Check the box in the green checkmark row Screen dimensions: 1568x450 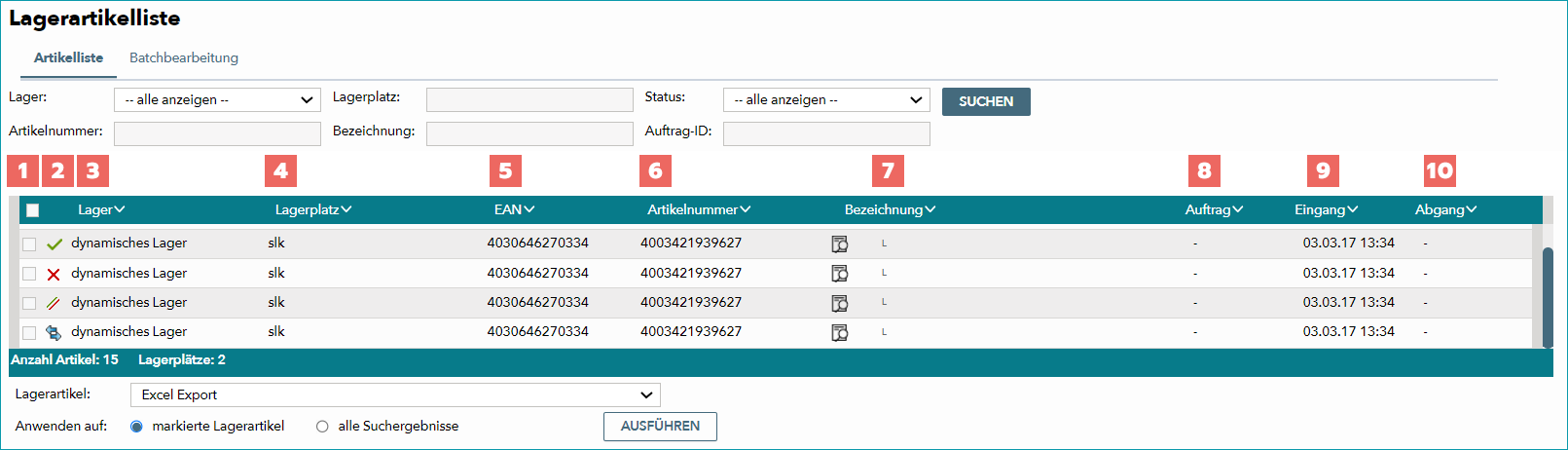tap(29, 244)
